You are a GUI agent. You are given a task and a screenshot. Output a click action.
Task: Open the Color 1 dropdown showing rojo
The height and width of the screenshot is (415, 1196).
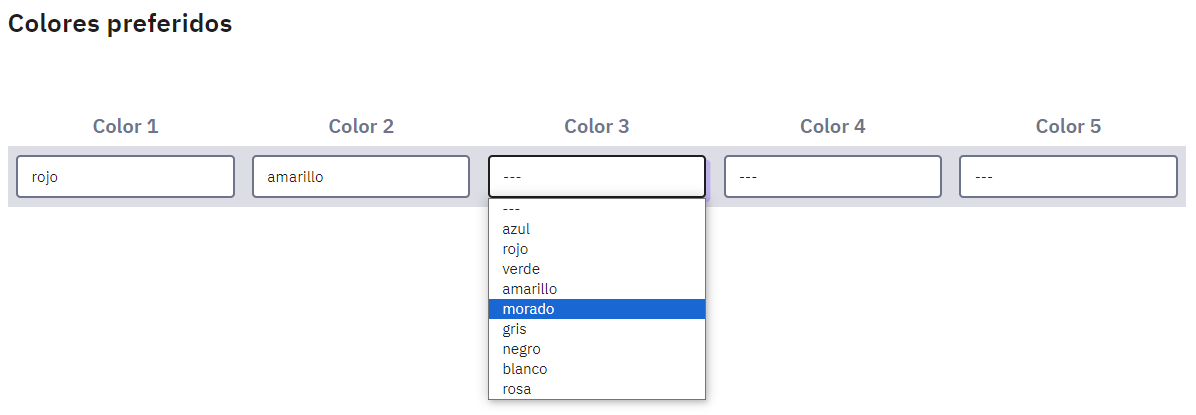coord(125,177)
